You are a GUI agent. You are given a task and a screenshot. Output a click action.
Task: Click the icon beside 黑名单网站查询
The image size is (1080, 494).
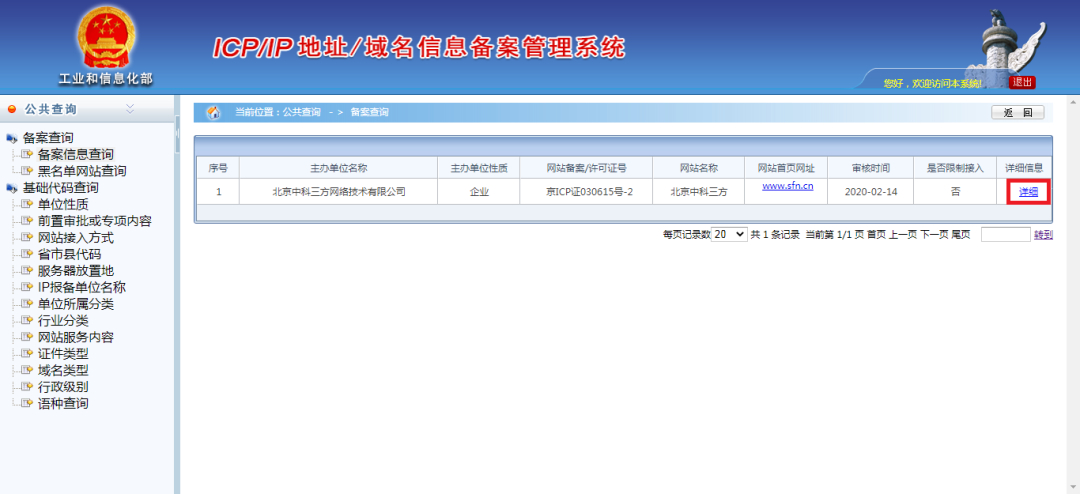click(28, 171)
